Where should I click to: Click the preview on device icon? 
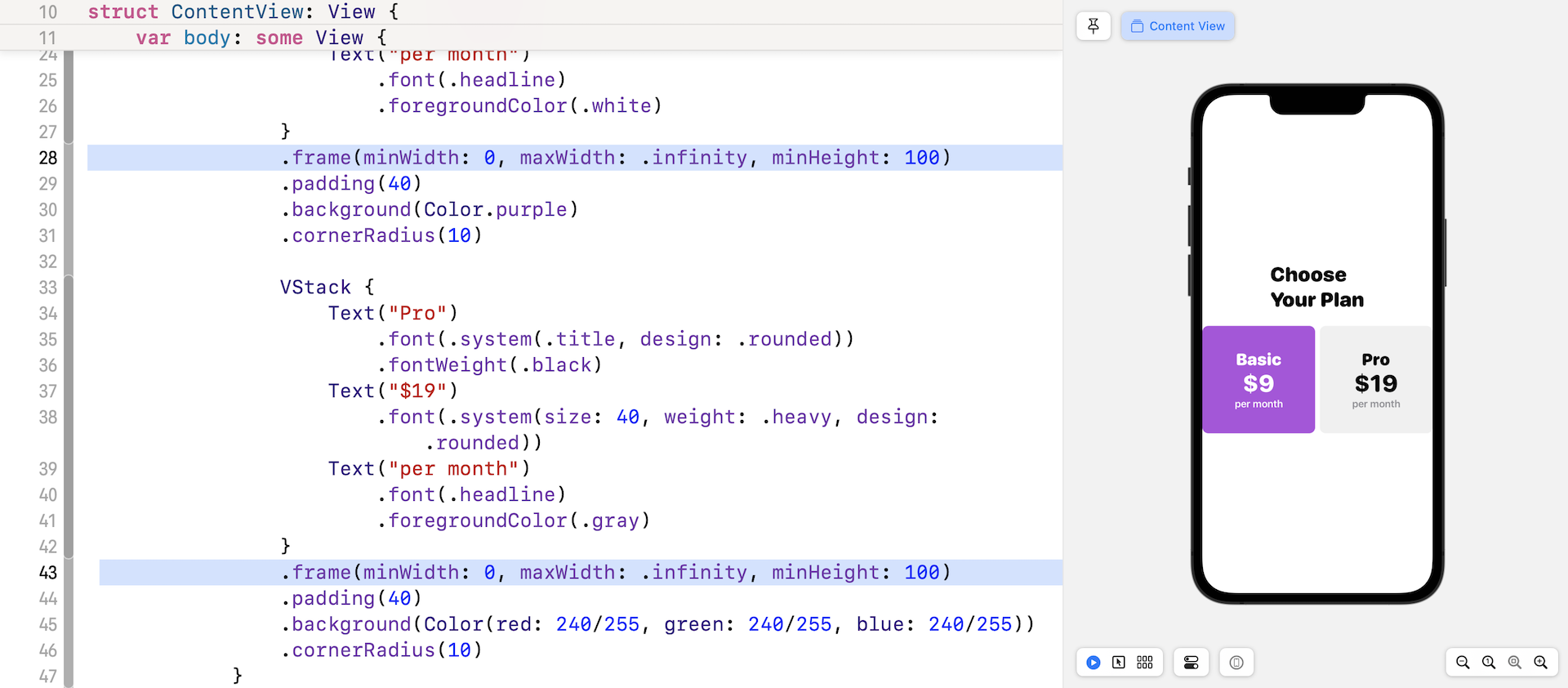pos(1236,663)
